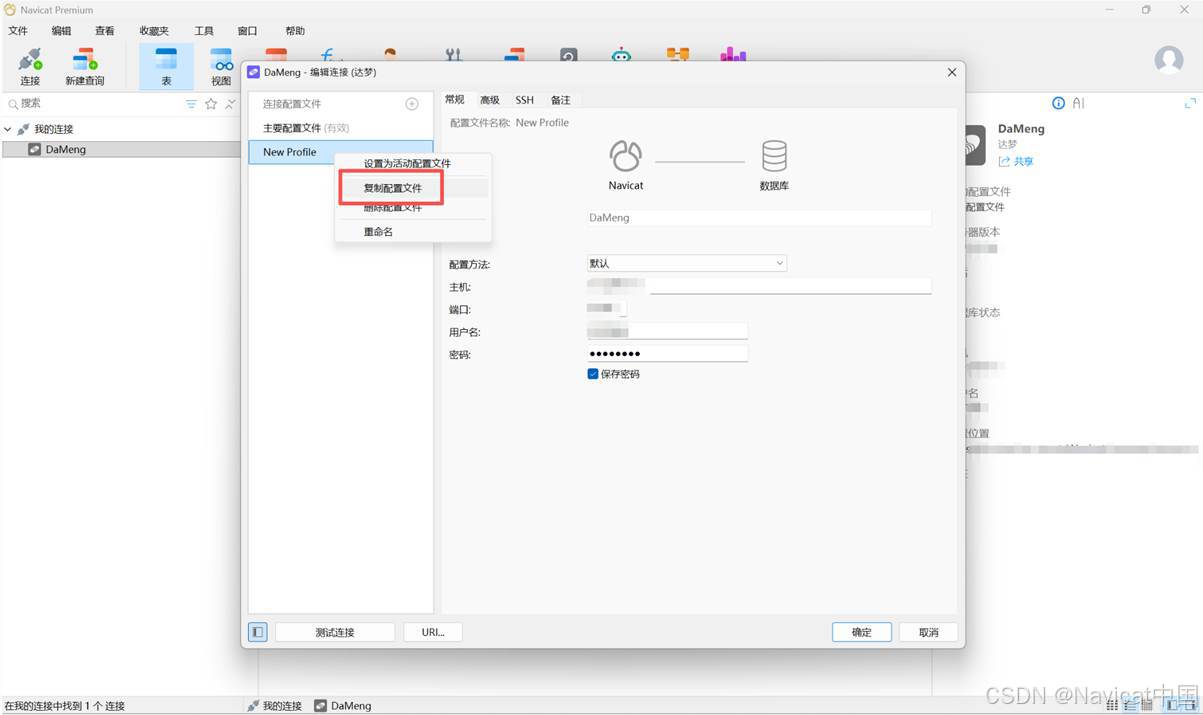Toggle the 保存密码 checkbox
Viewport: 1203px width, 715px height.
click(593, 374)
